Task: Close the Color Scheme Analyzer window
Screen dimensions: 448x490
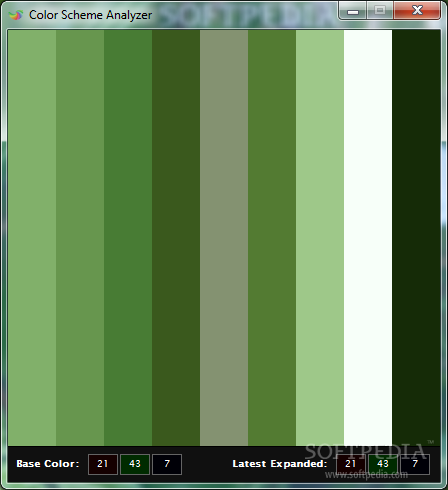Action: tap(417, 11)
